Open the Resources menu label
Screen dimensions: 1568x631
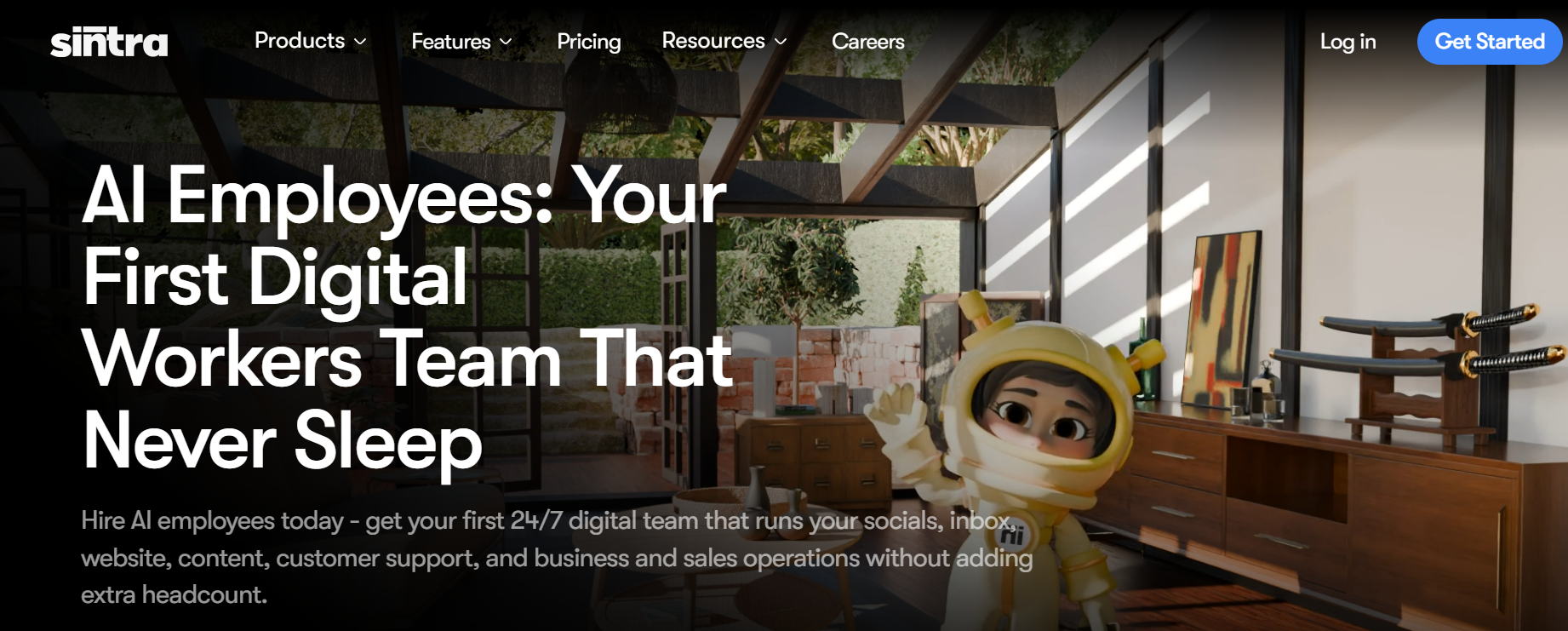(x=713, y=41)
